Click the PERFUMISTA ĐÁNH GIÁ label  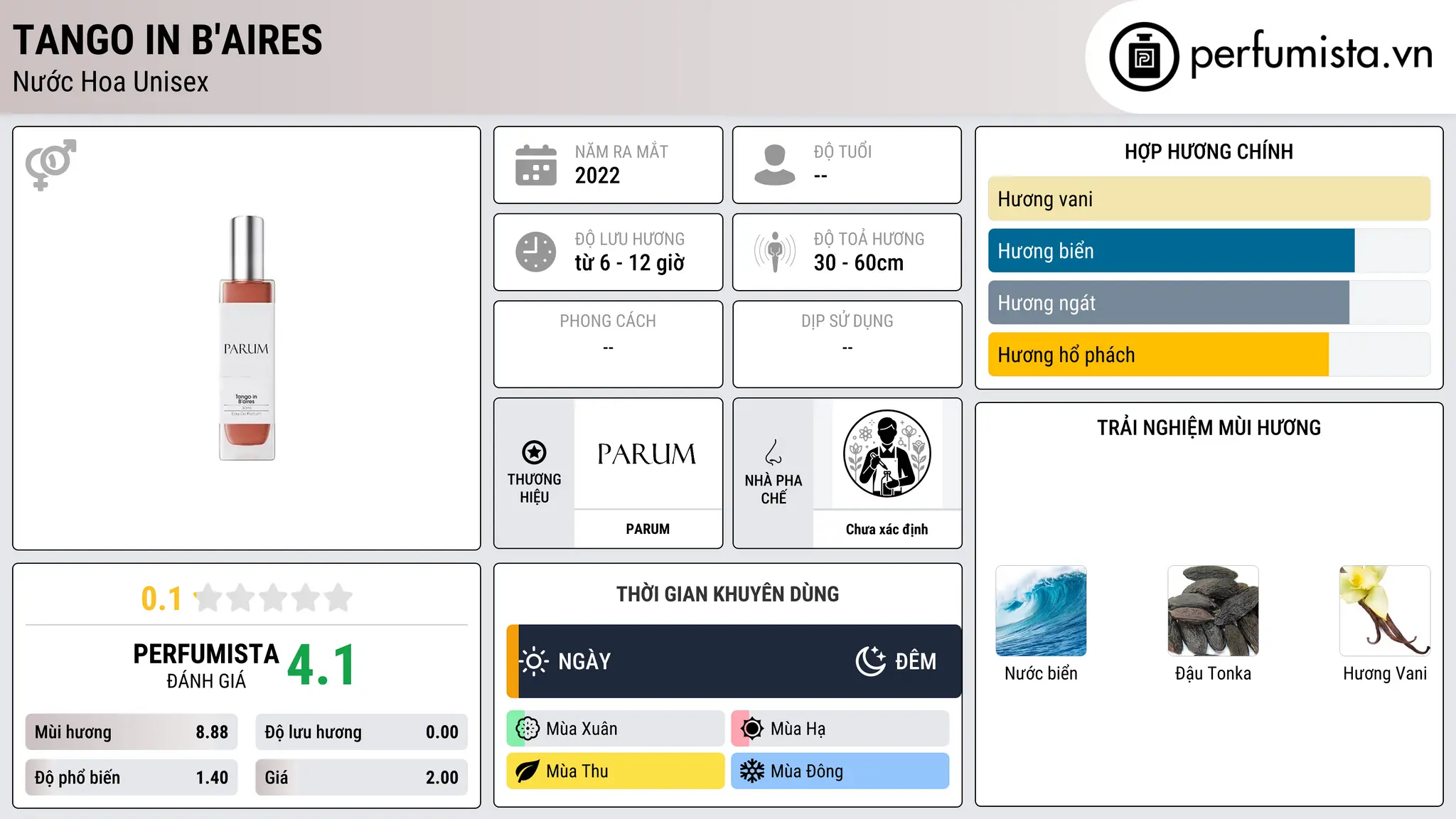pyautogui.click(x=206, y=665)
